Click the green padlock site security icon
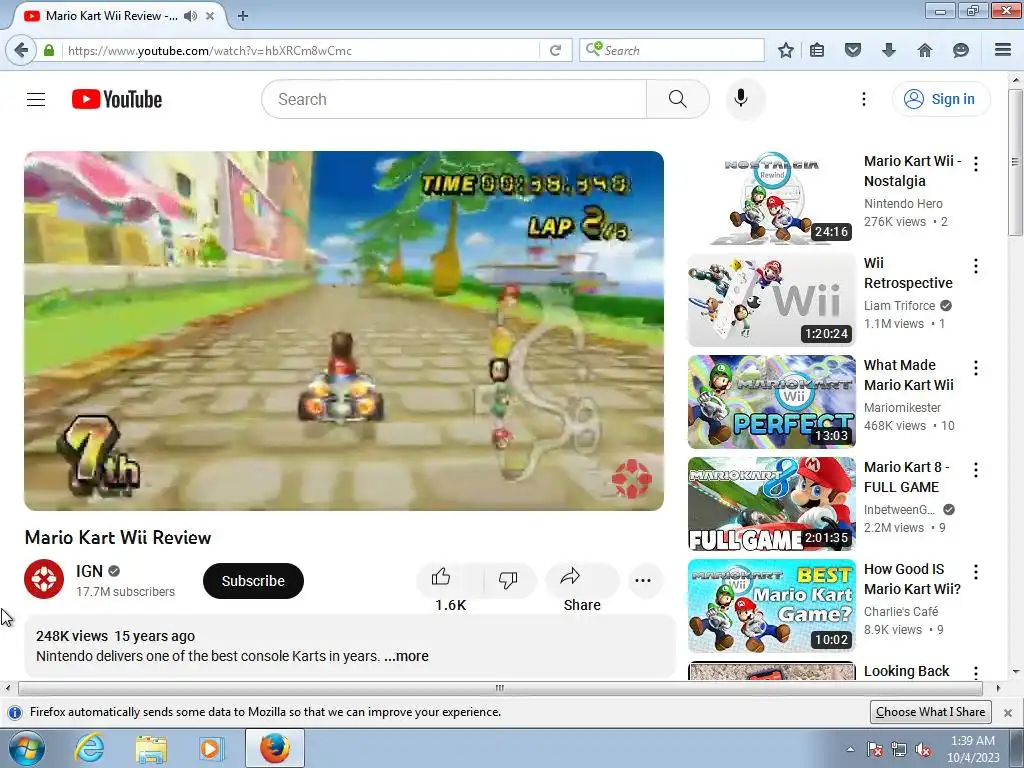1024x768 pixels. pyautogui.click(x=49, y=50)
